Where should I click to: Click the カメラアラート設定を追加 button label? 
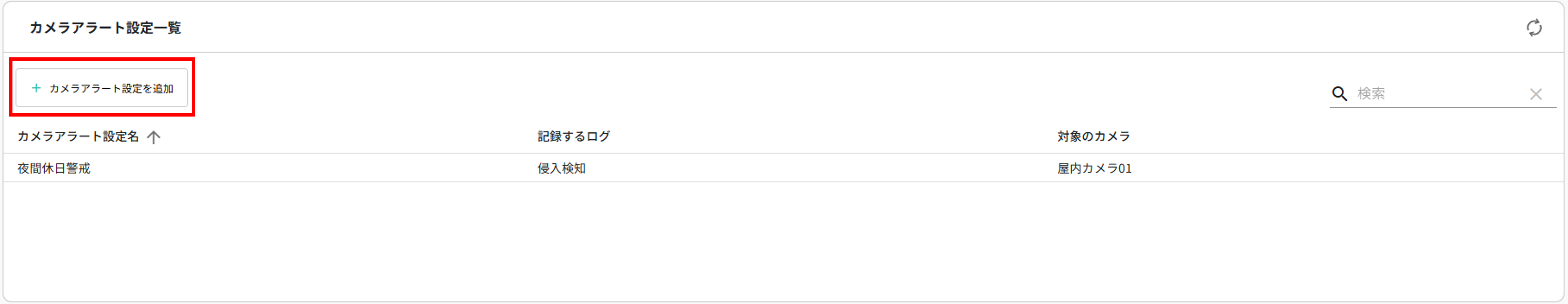112,89
